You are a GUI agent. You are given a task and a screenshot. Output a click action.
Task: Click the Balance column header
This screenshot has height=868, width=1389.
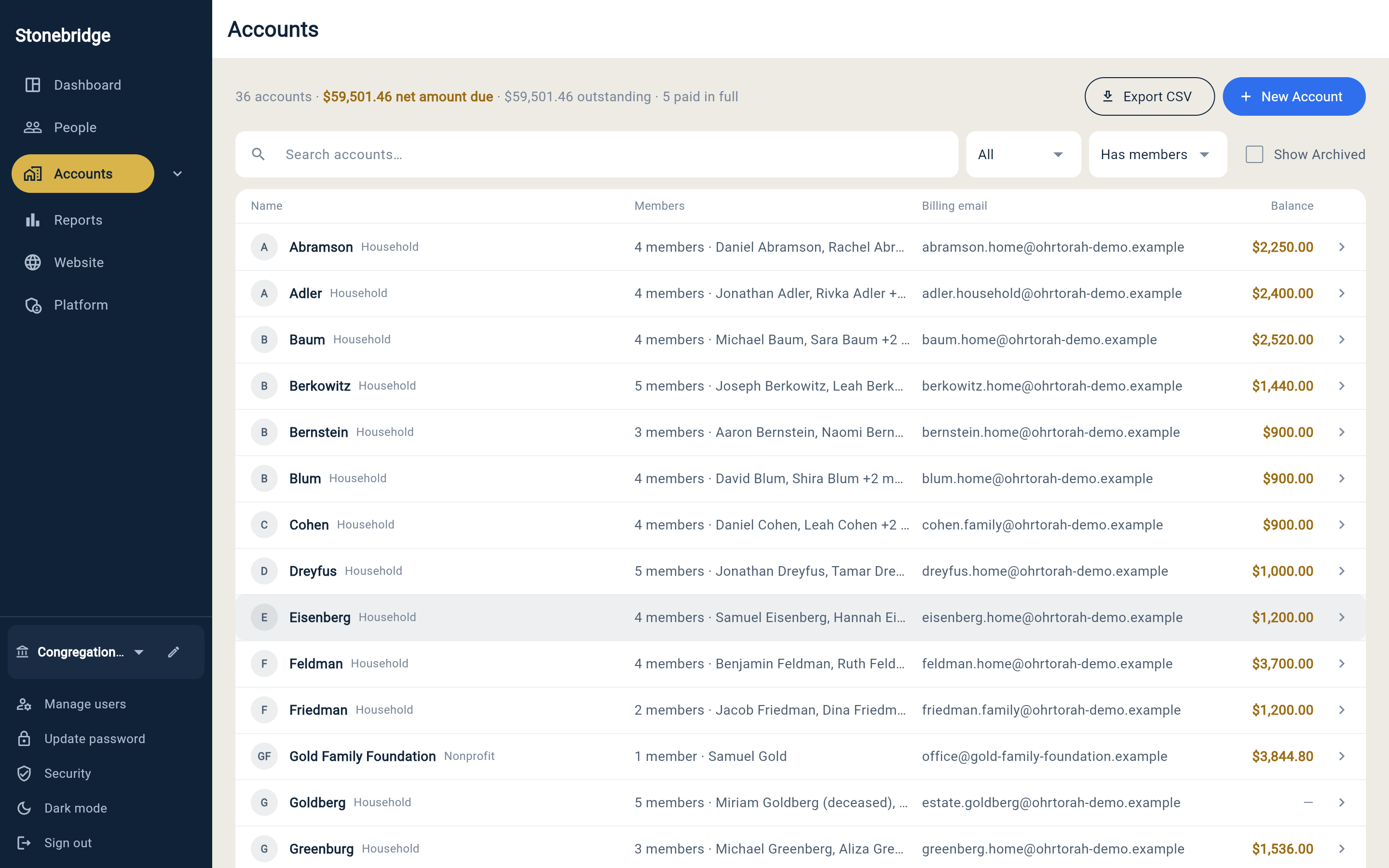1292,205
